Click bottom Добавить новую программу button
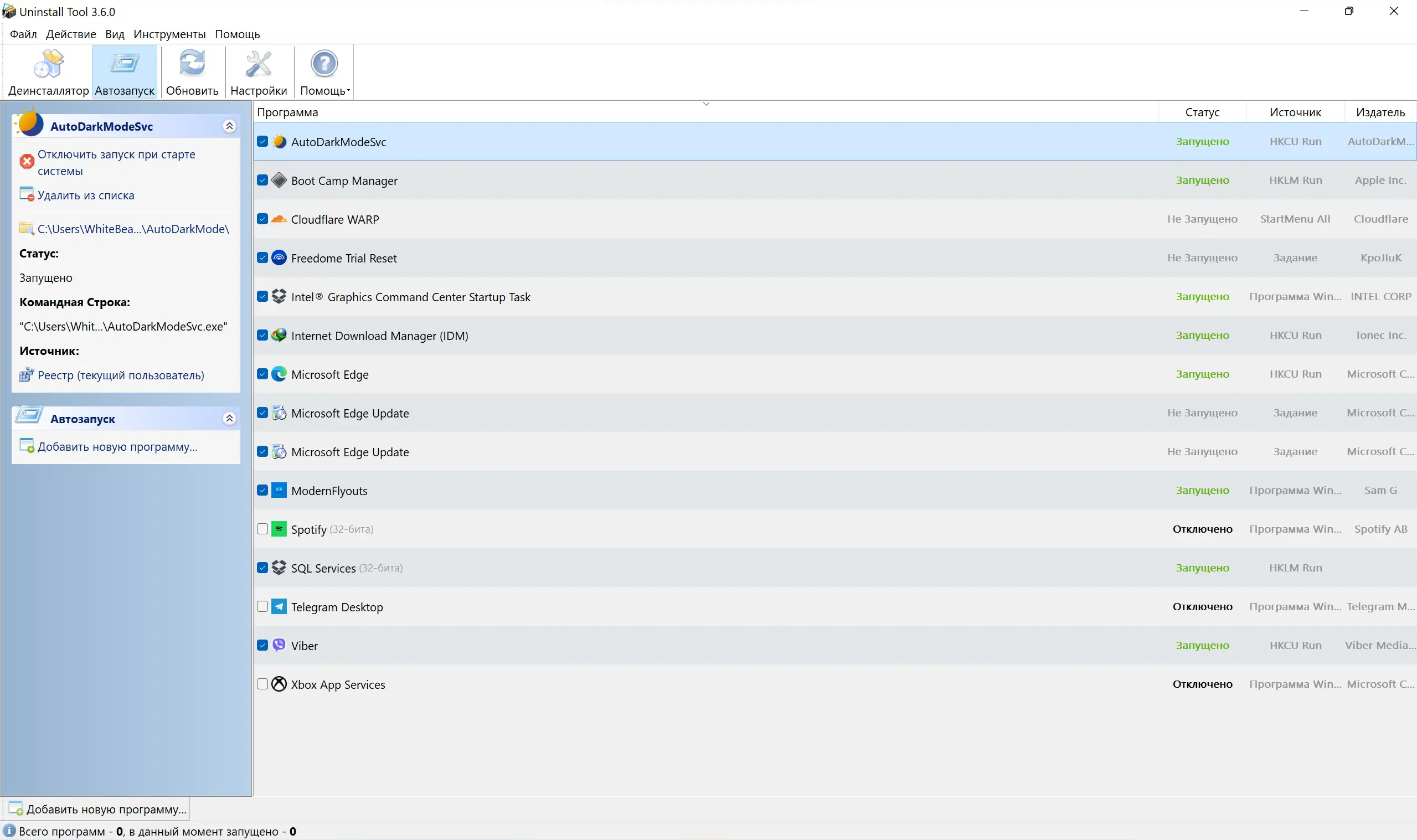Image resolution: width=1417 pixels, height=840 pixels. coord(98,809)
